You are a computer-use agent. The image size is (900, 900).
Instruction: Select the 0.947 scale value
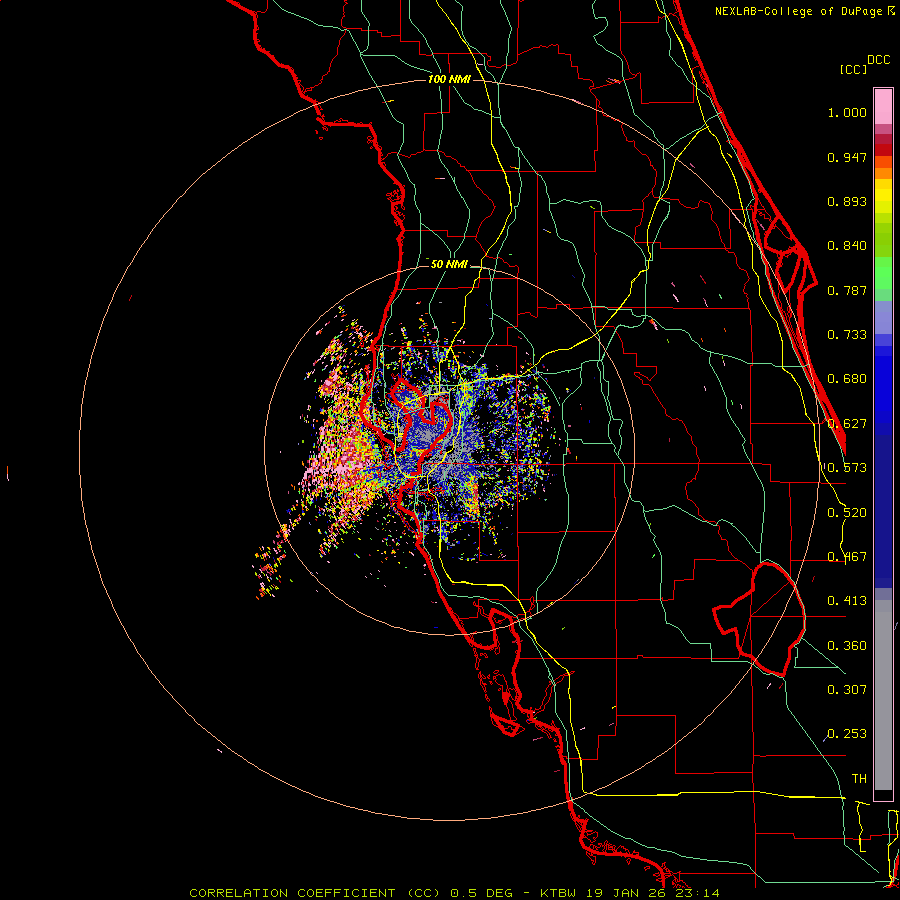coord(847,157)
